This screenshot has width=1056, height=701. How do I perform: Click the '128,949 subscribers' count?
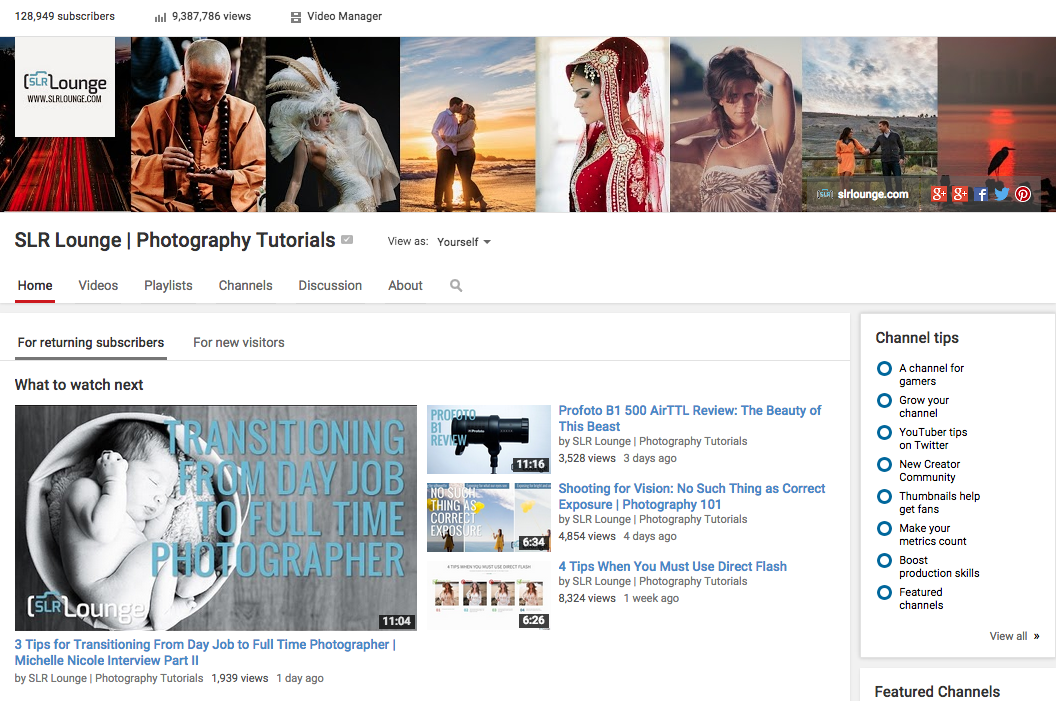point(65,16)
